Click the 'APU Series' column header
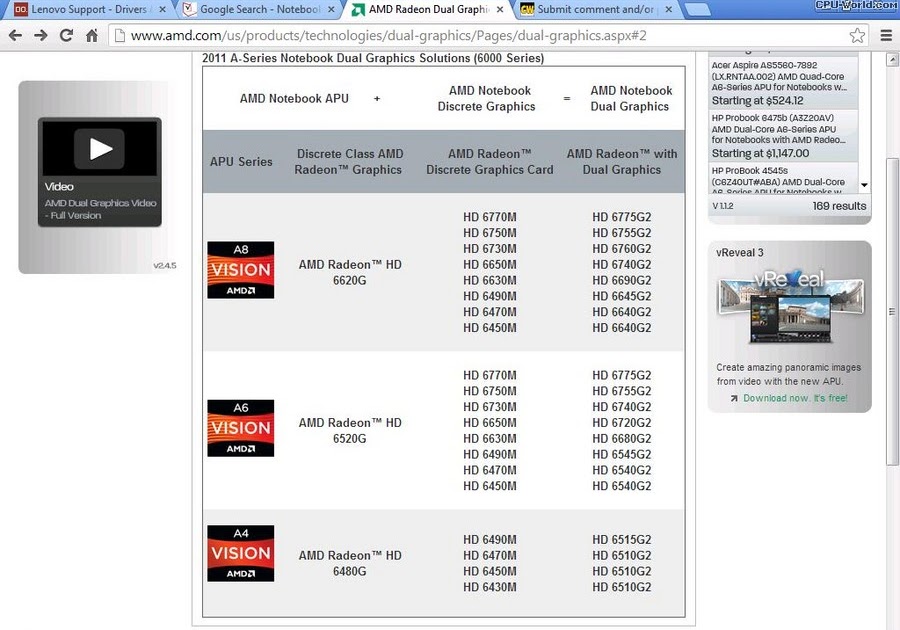 tap(241, 162)
